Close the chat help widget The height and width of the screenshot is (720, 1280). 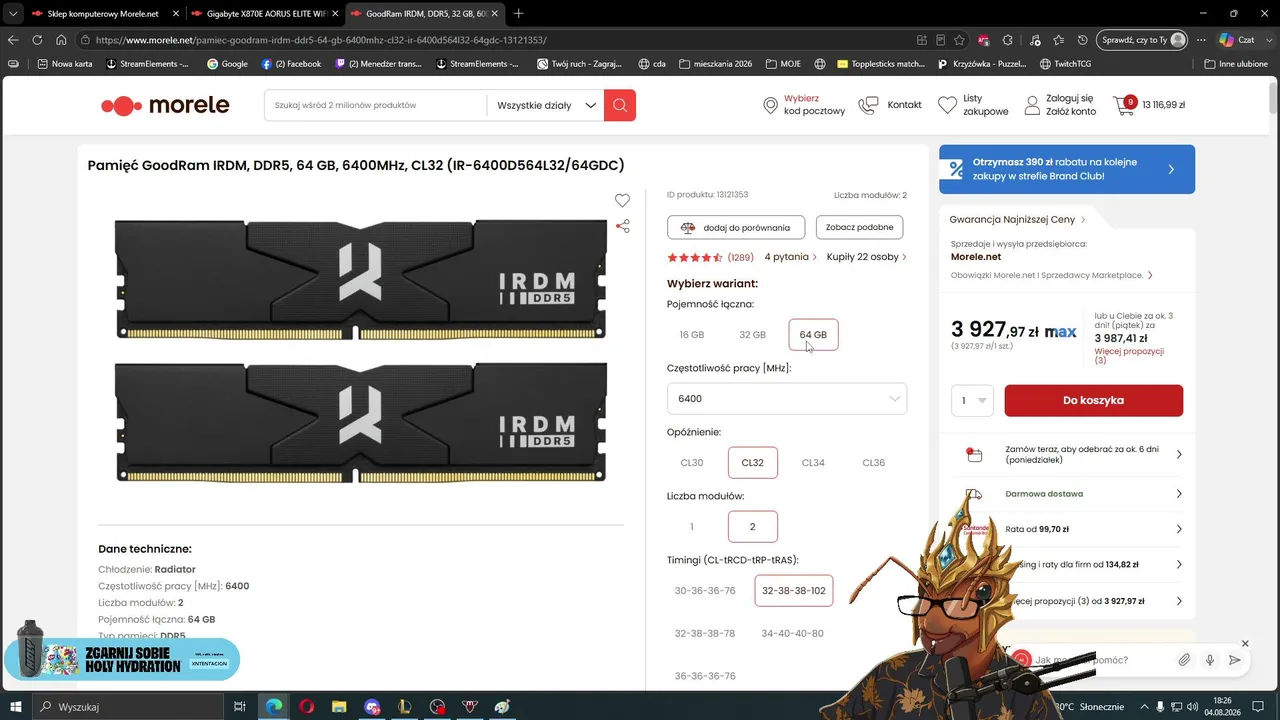pyautogui.click(x=1245, y=643)
